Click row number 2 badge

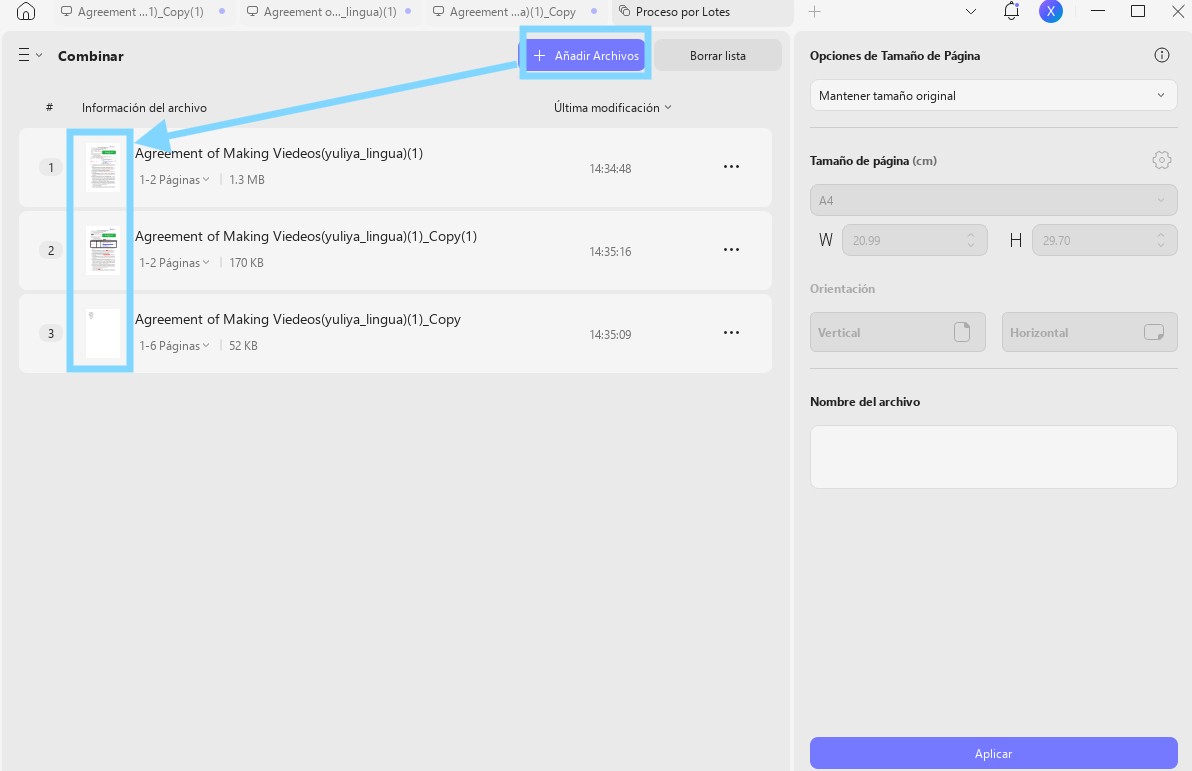[51, 250]
